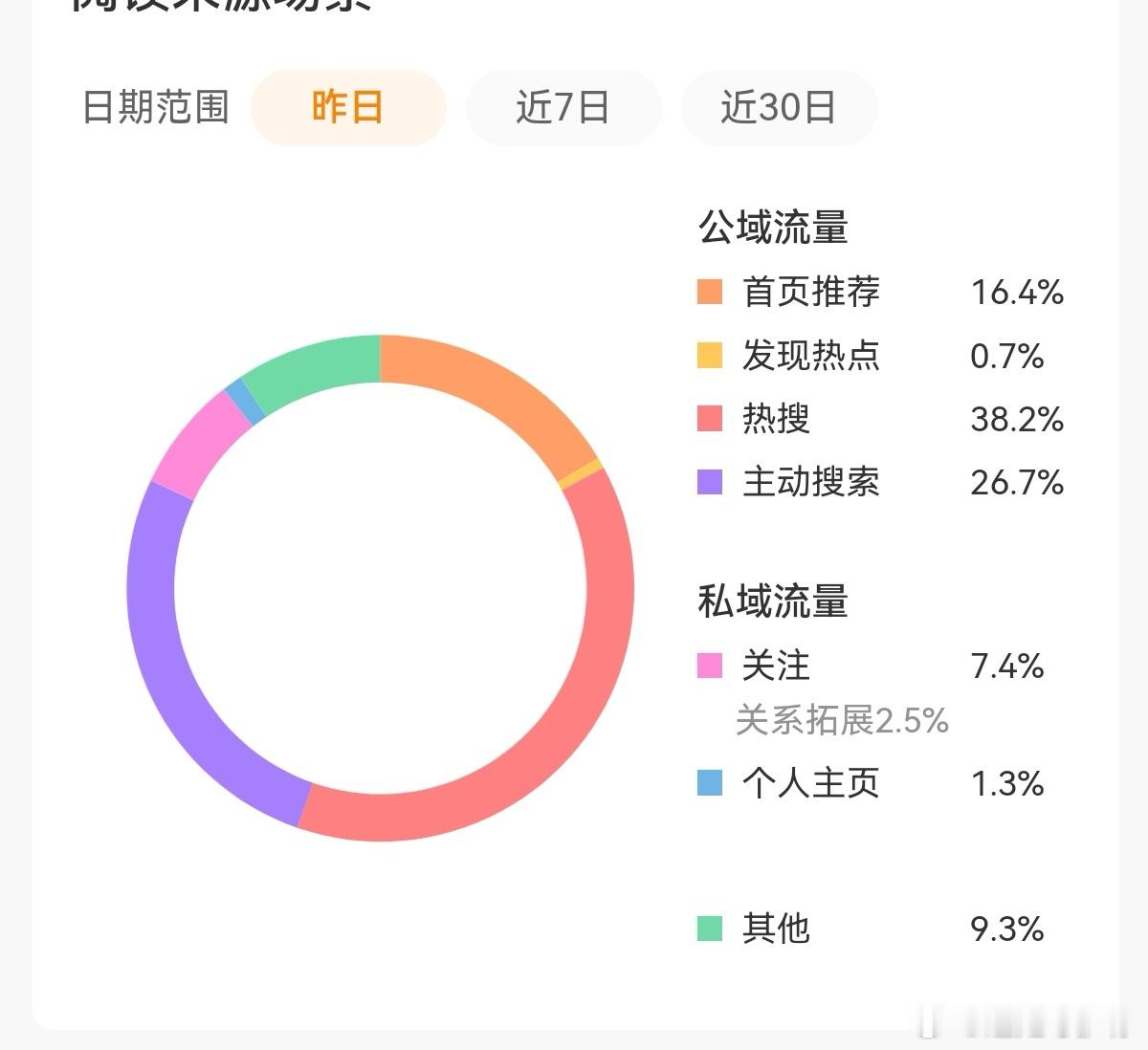Select the 近30日 date range option

[x=779, y=108]
